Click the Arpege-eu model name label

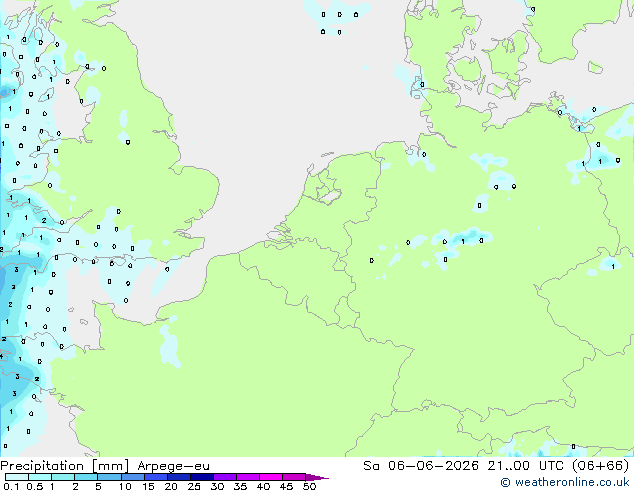[173, 466]
